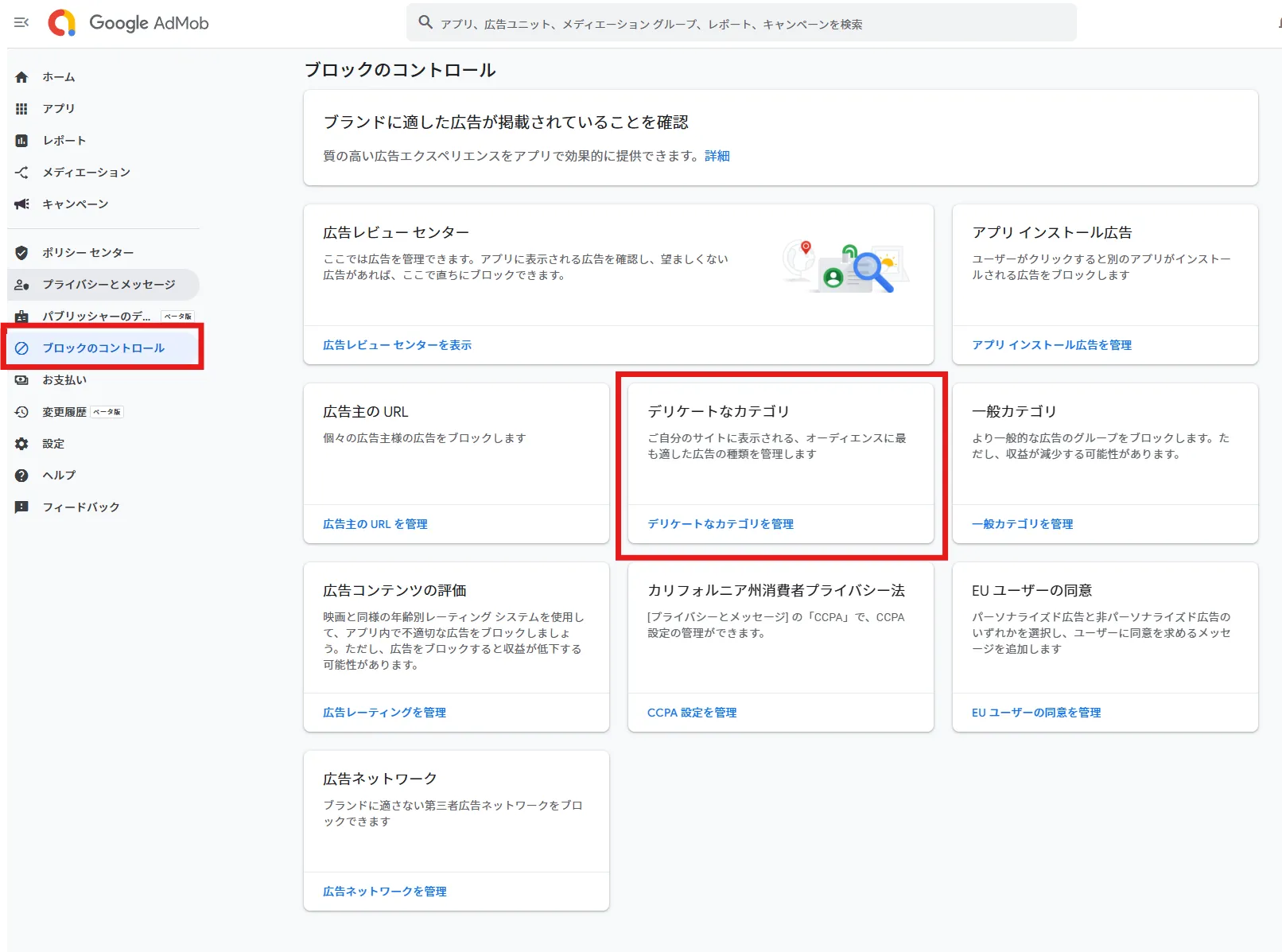1282x952 pixels.
Task: Click 広告レビュー センターを表示 link
Action: [397, 345]
